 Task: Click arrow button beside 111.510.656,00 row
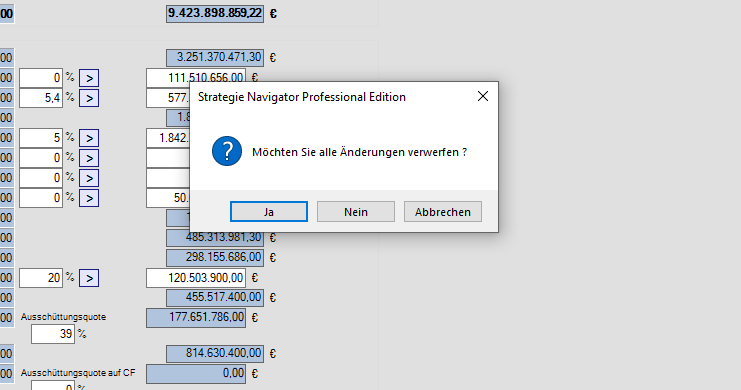pos(89,78)
